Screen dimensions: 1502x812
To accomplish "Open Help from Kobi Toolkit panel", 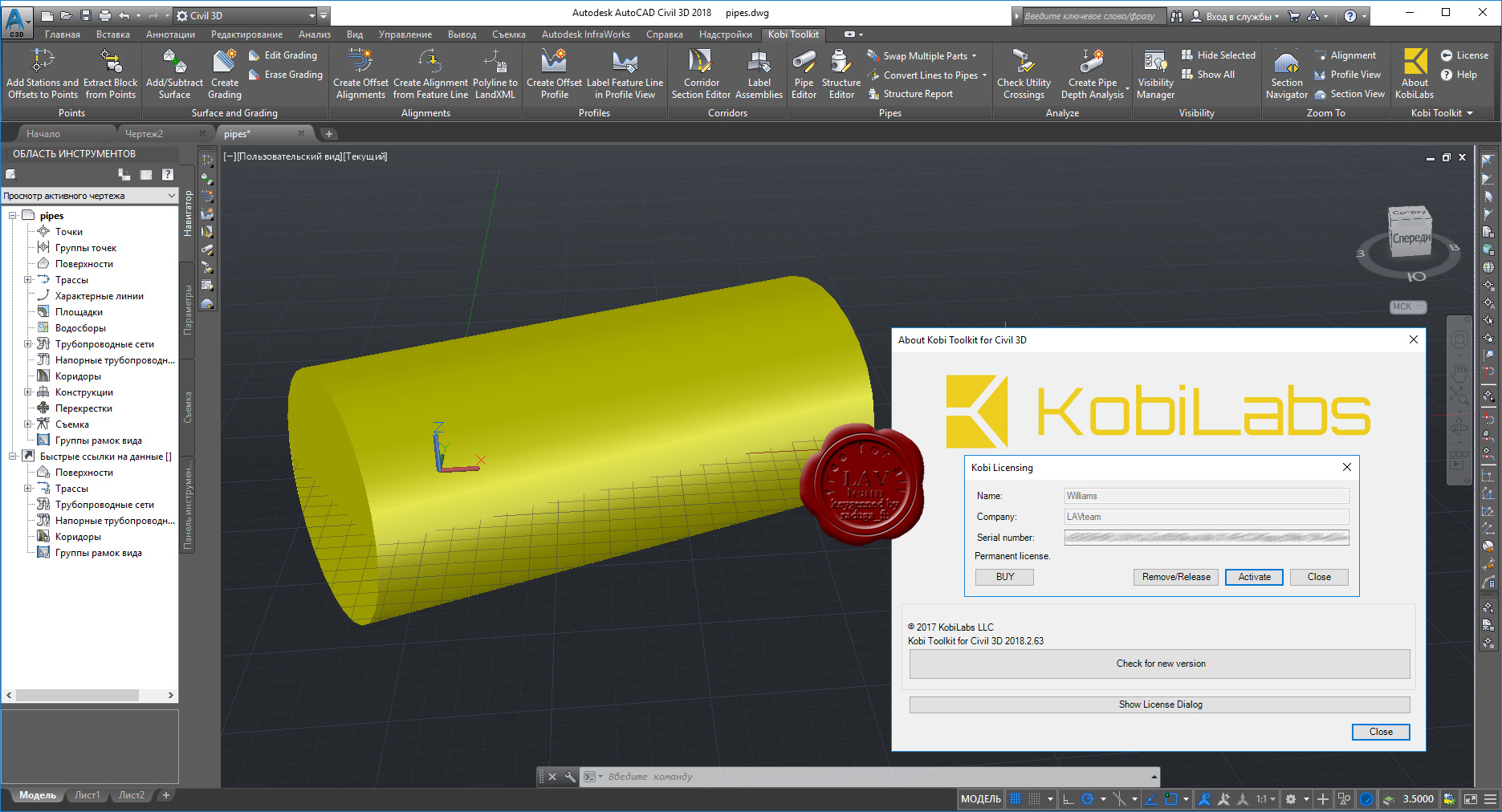I will coord(1459,75).
